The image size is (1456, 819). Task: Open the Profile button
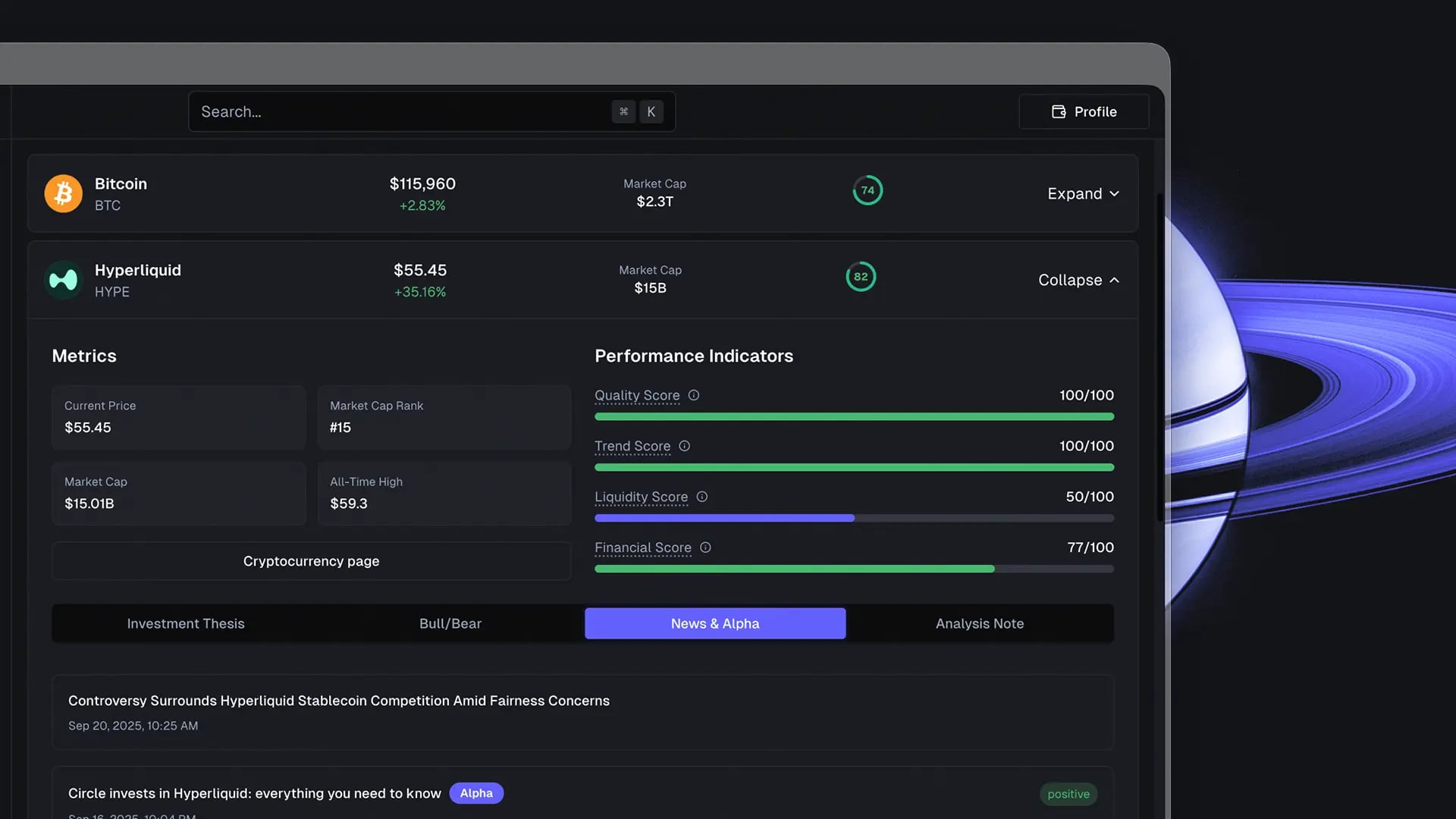click(1084, 111)
